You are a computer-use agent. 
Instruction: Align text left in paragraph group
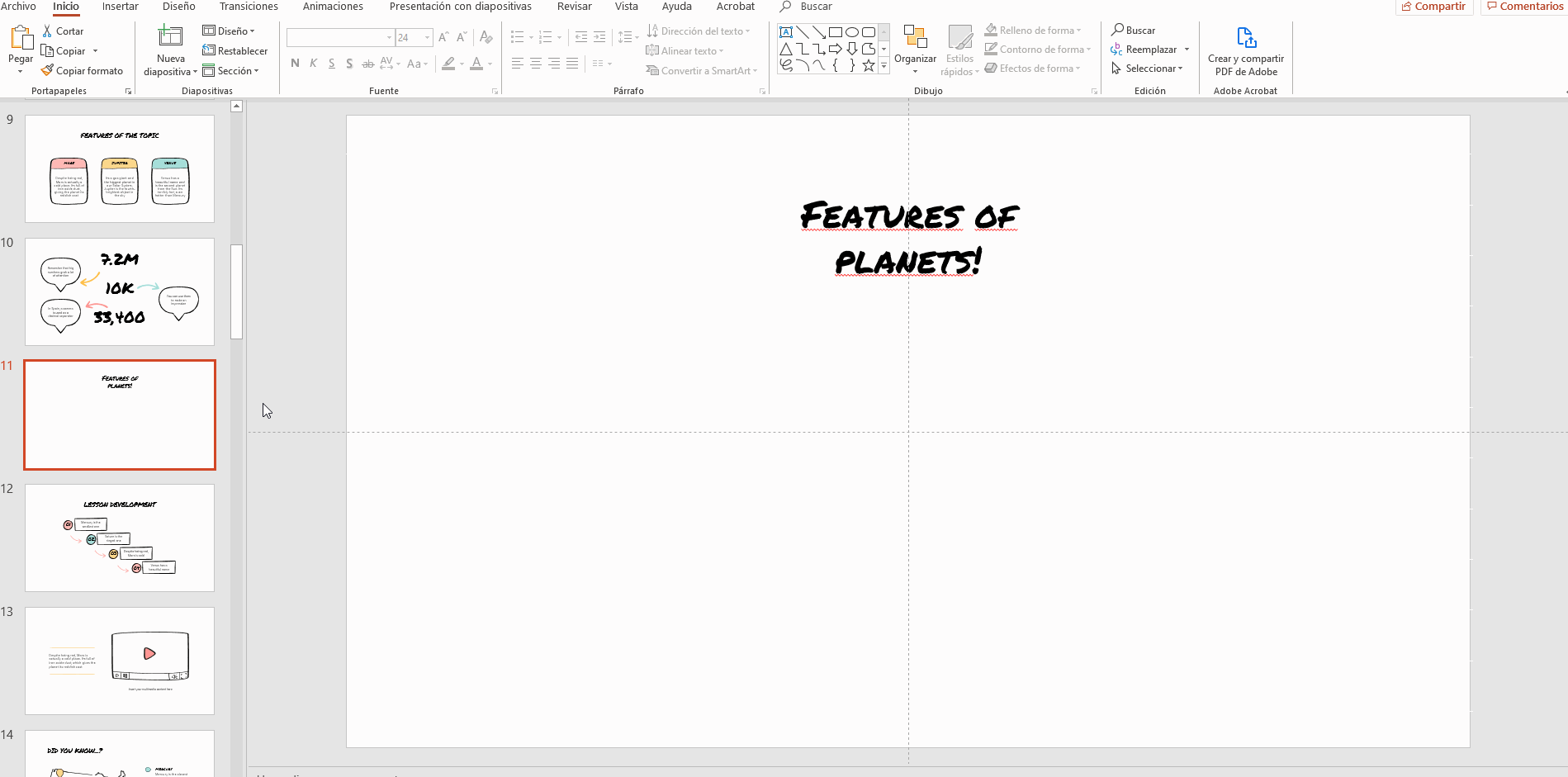pos(518,64)
